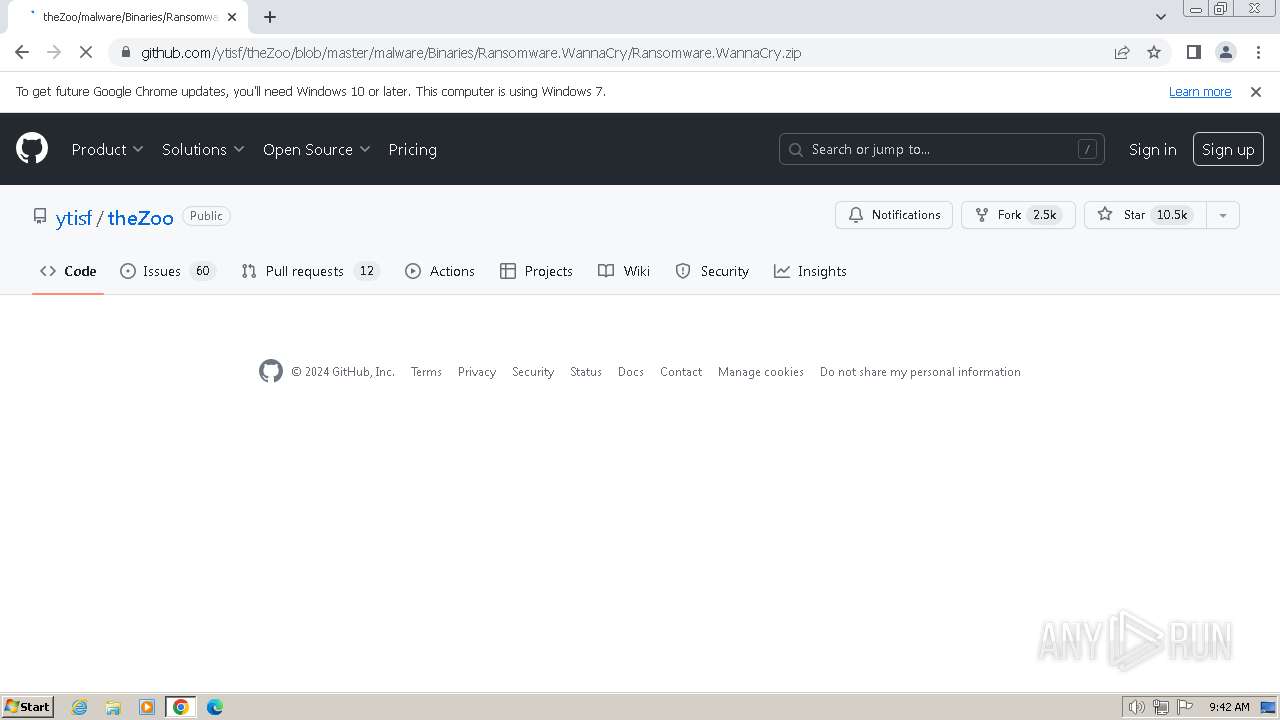Open the Contact footer link
1280x720 pixels.
[x=681, y=372]
